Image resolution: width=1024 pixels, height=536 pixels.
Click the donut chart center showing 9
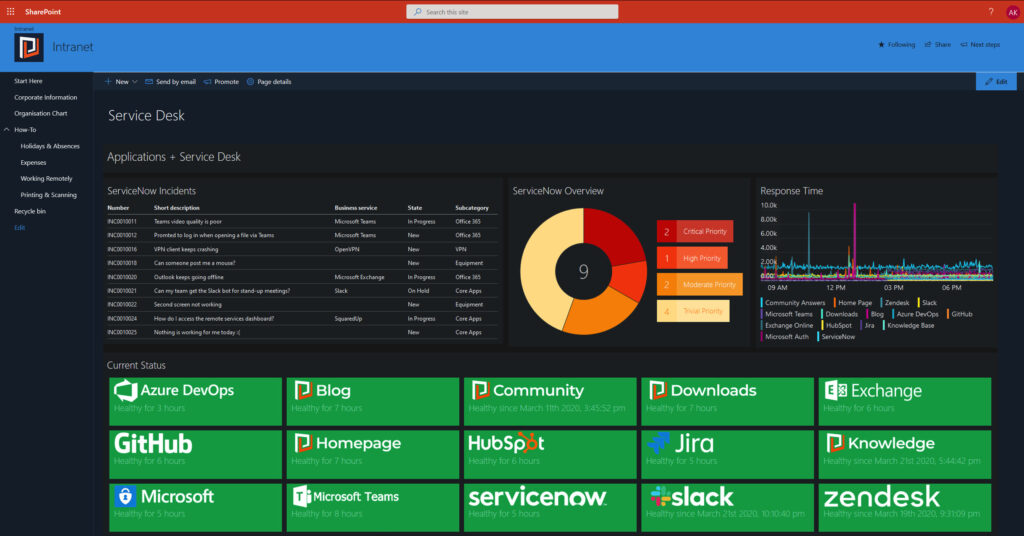coord(583,271)
